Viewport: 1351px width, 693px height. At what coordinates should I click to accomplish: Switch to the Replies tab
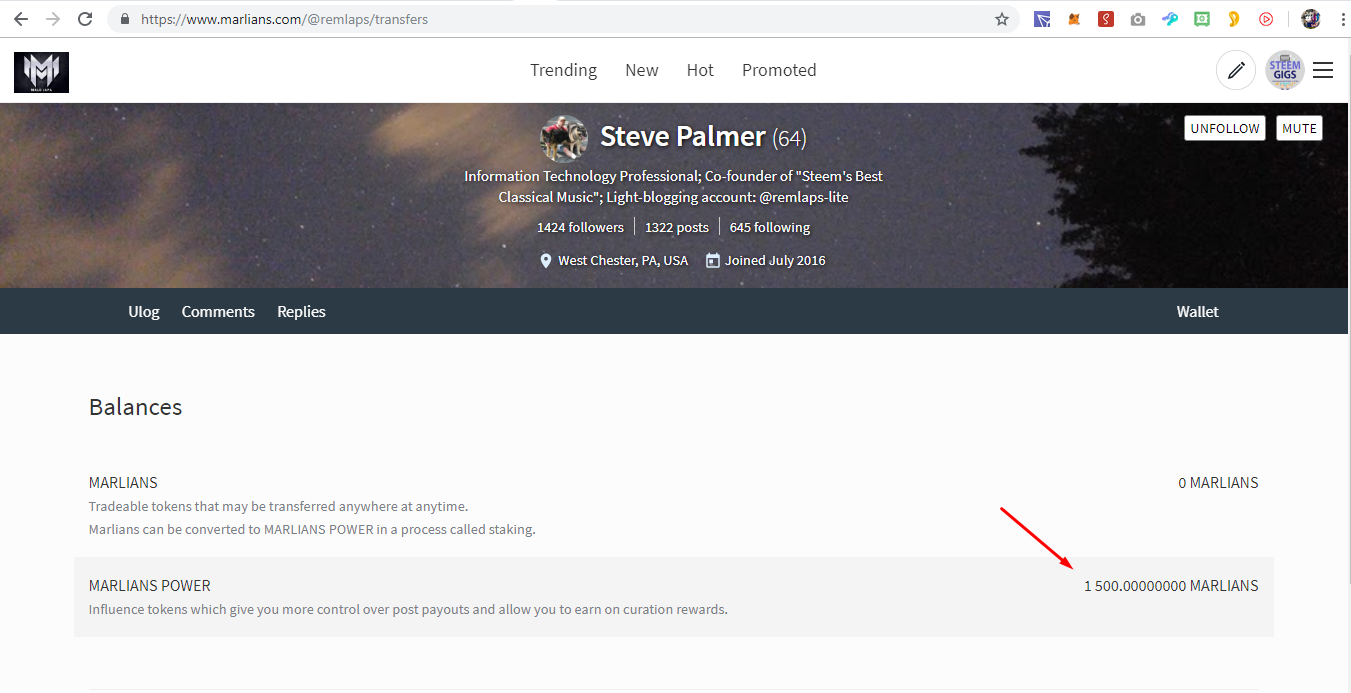(x=301, y=311)
